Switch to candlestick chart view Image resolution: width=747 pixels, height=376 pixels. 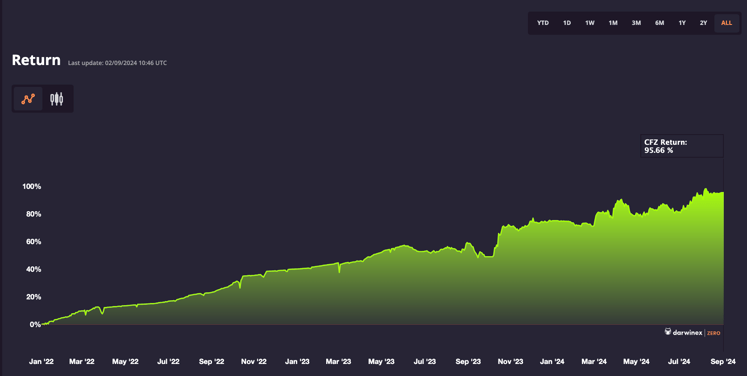pyautogui.click(x=57, y=99)
